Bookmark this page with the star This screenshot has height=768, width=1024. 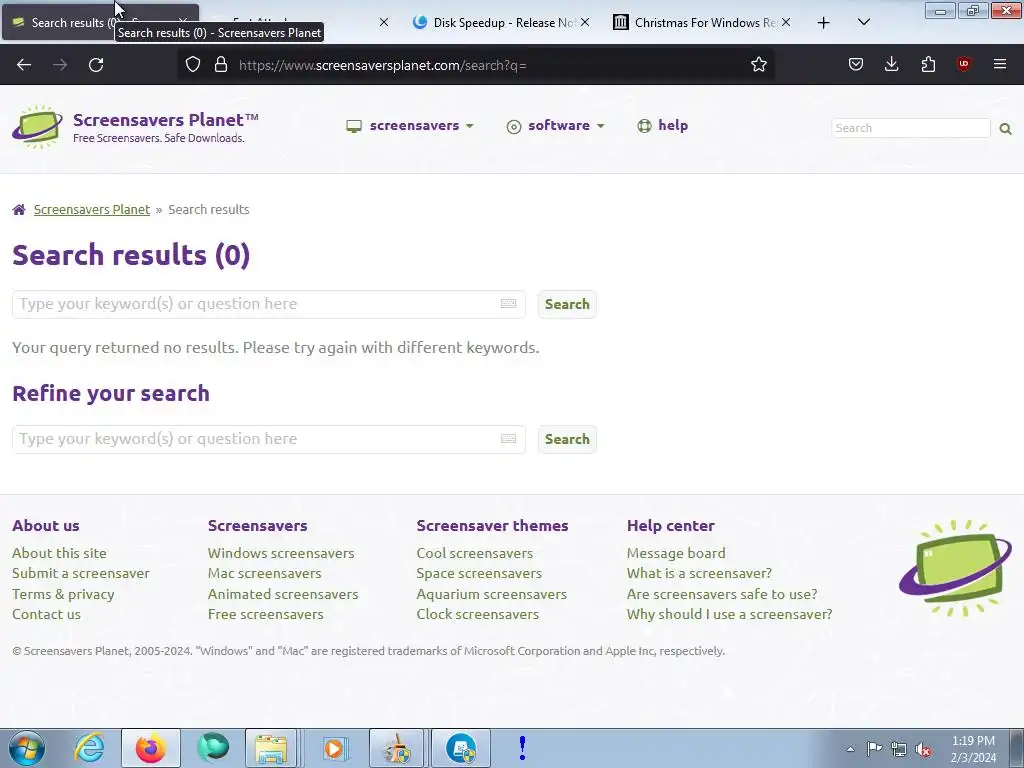(758, 65)
